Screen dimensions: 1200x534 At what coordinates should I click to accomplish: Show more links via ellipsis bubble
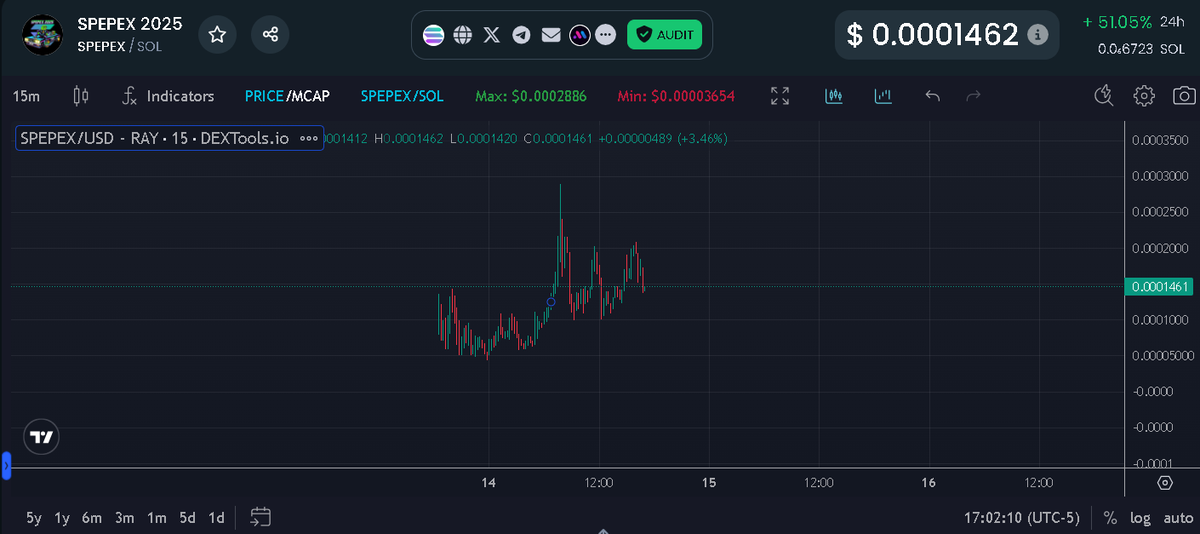tap(605, 35)
